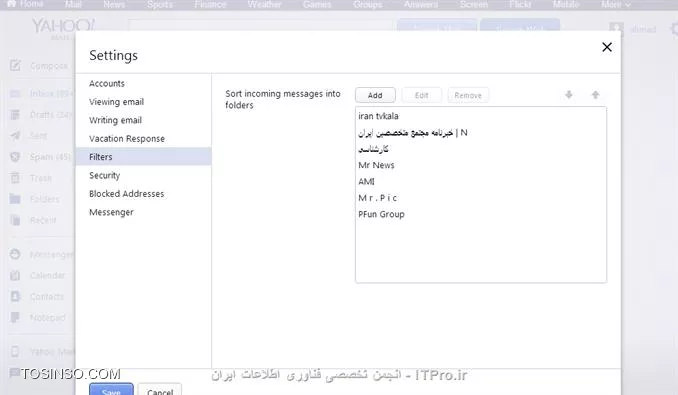Image resolution: width=678 pixels, height=395 pixels.
Task: Open Messenger smiley icon in sidebar
Action: point(15,254)
